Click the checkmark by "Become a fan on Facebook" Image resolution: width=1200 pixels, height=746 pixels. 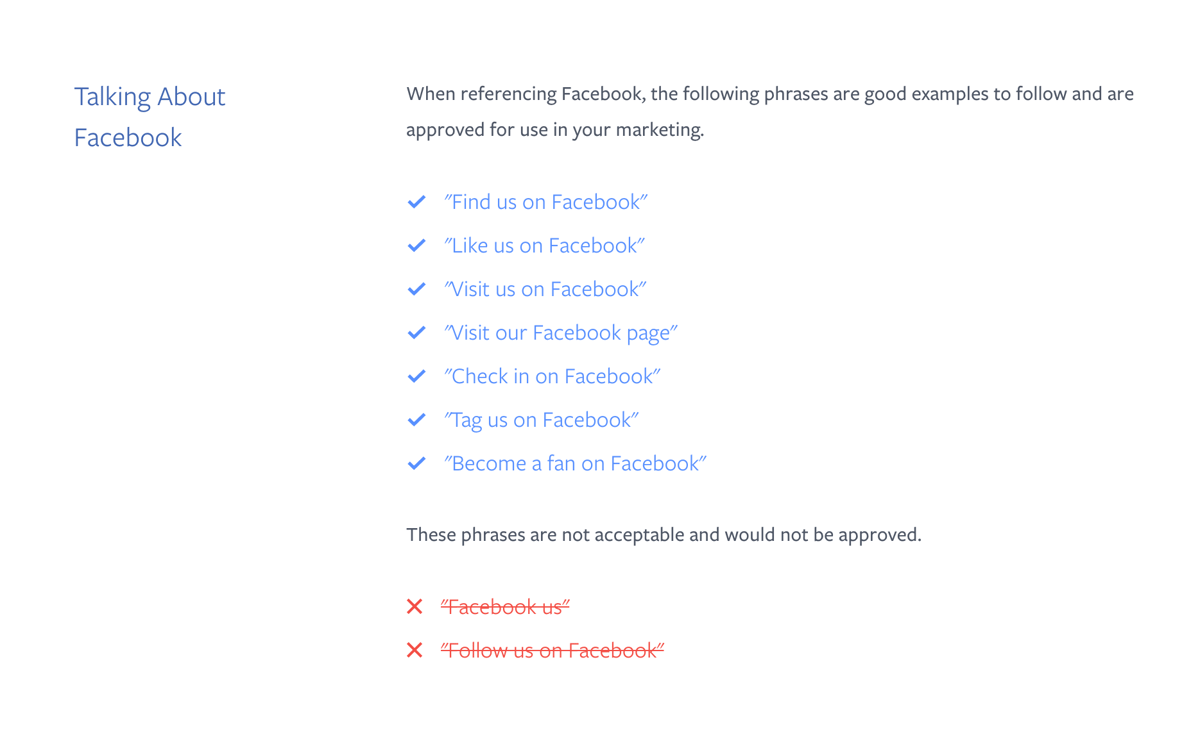(x=417, y=464)
